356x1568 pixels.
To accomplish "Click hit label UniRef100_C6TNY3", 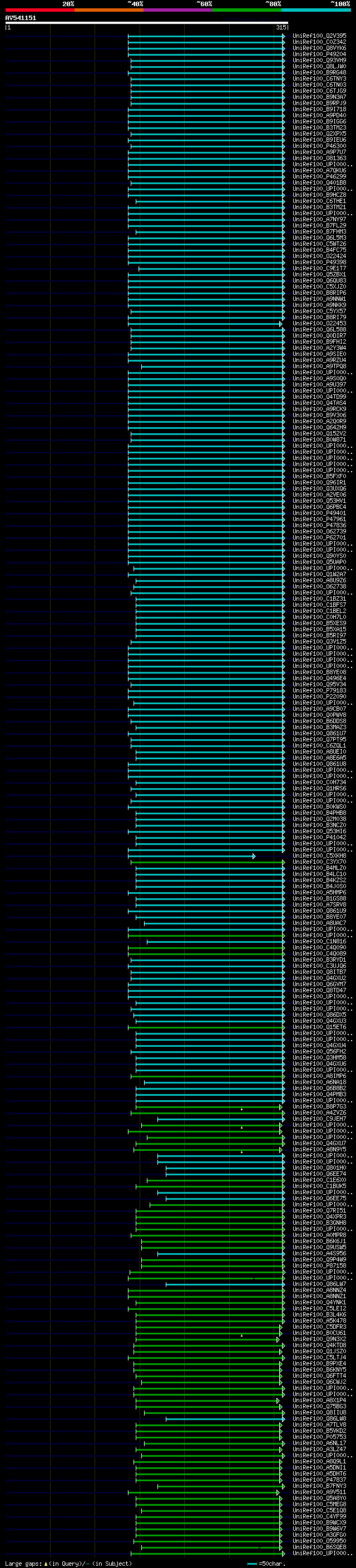I will [x=319, y=78].
